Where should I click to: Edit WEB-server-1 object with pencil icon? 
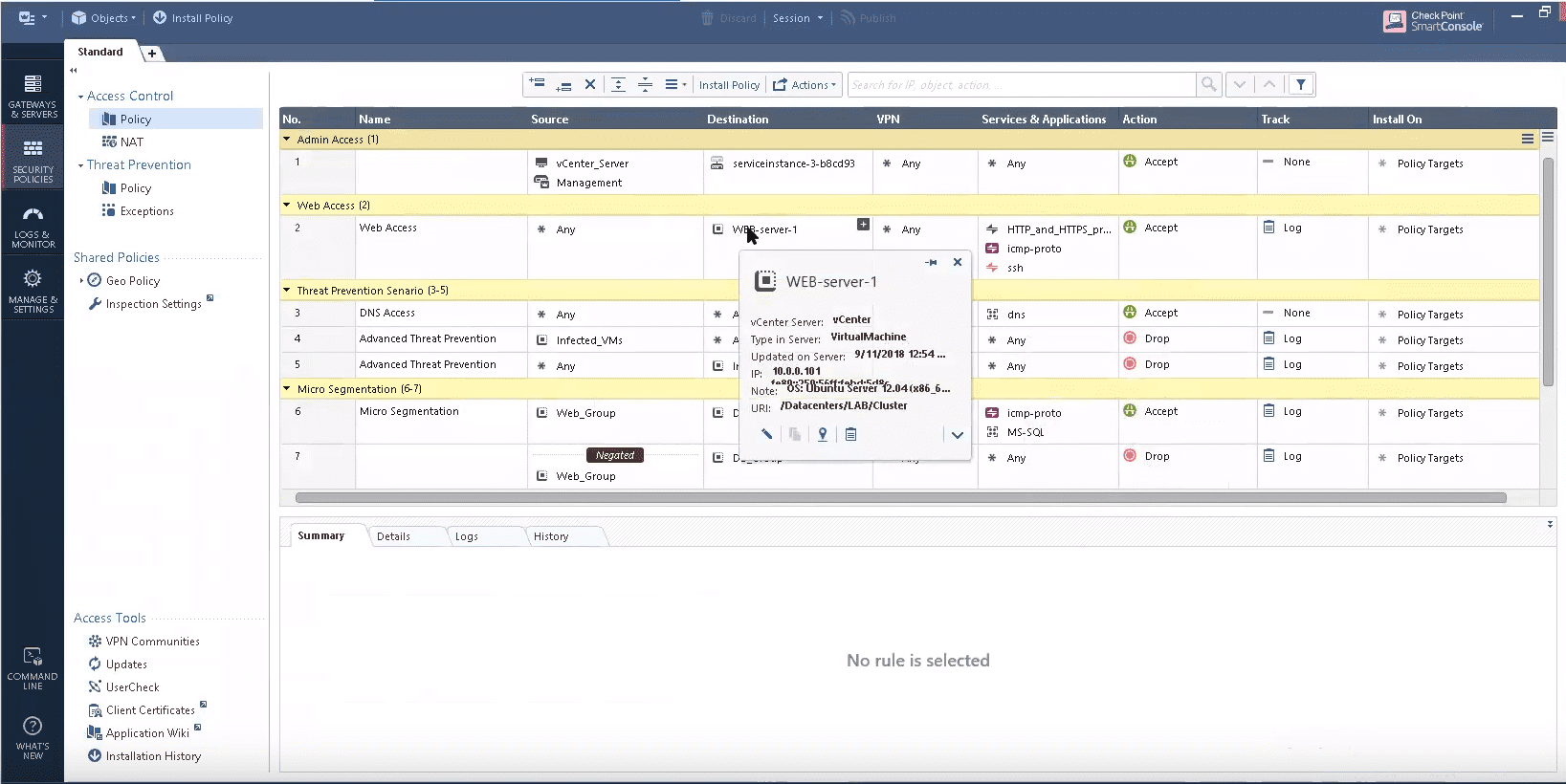tap(766, 434)
